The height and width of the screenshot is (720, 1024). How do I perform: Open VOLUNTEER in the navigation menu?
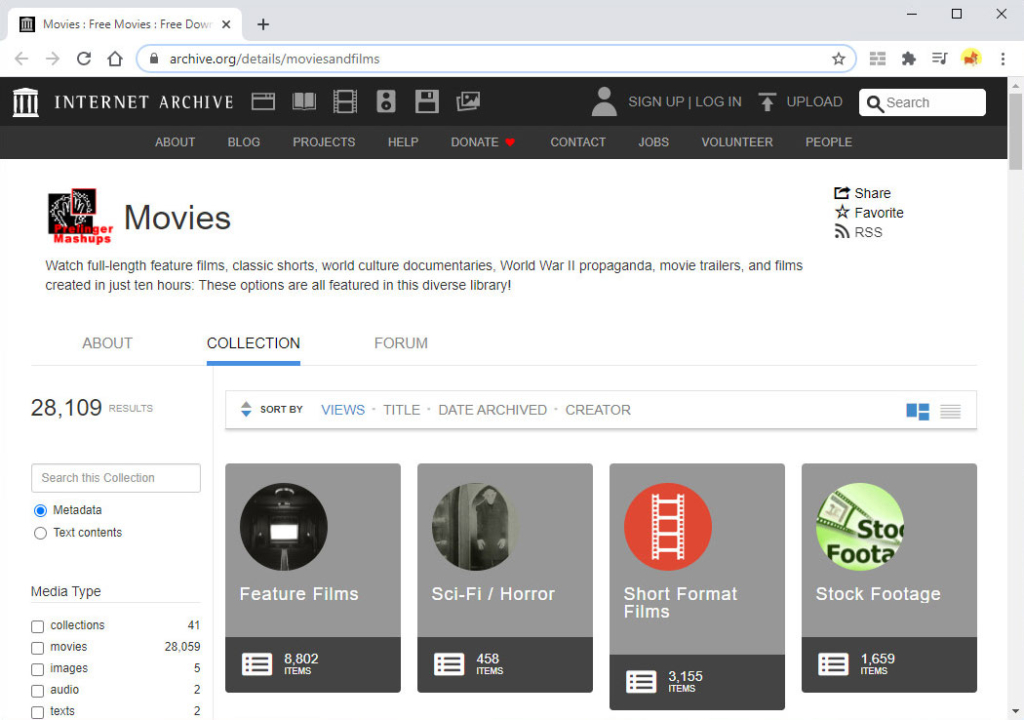pos(737,142)
